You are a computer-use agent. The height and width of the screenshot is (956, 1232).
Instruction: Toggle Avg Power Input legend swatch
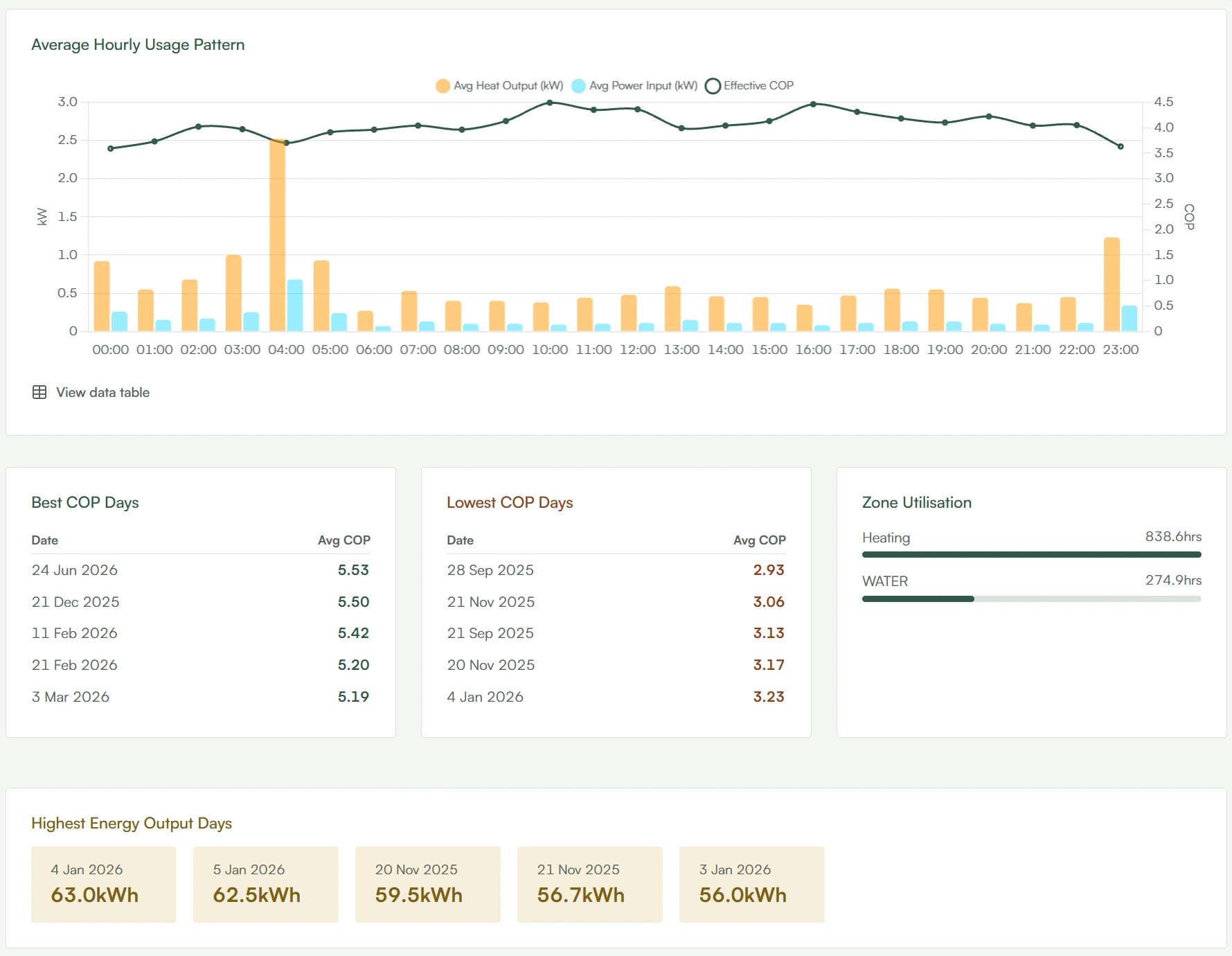578,86
